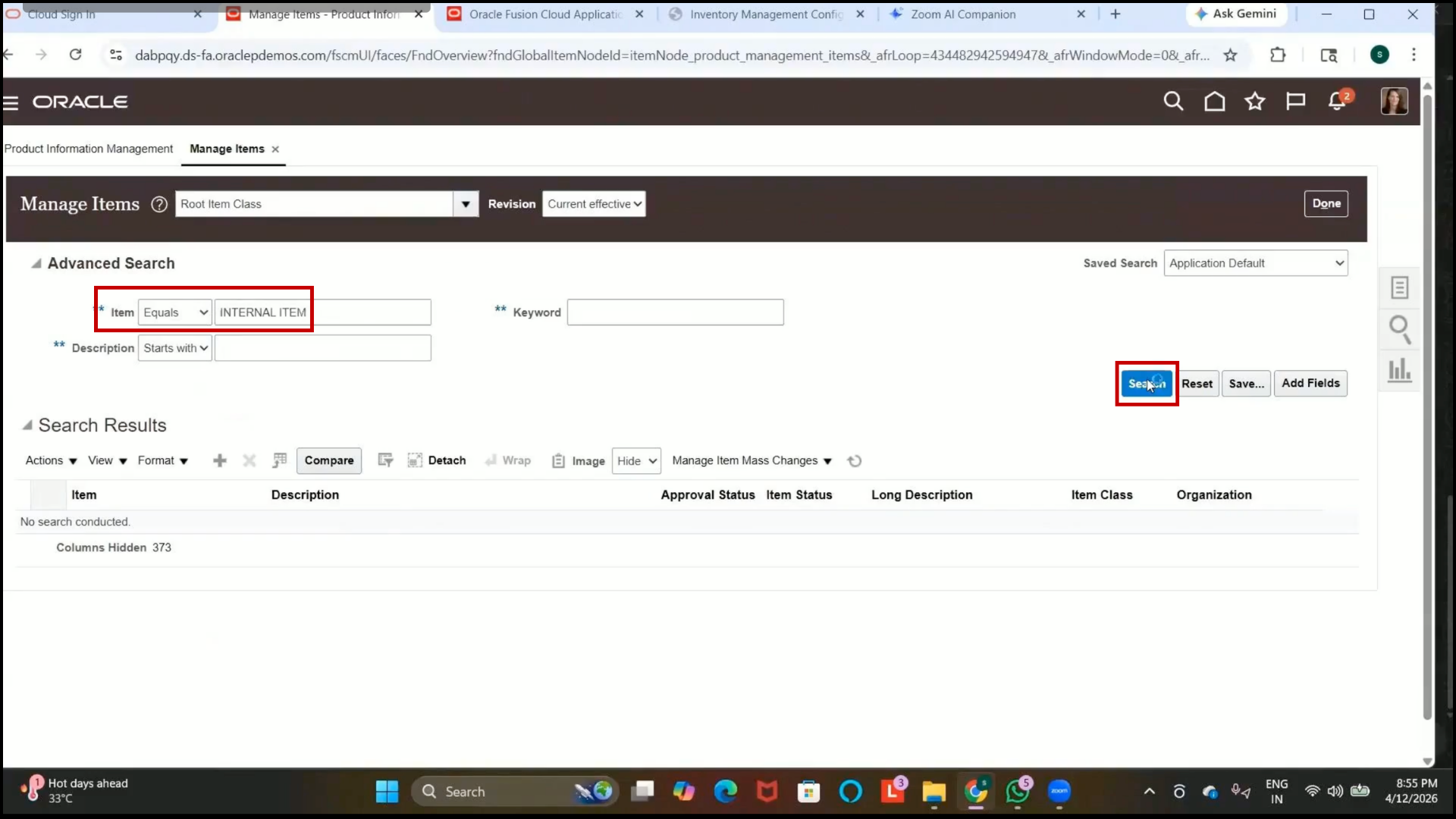Open the Analytics chart icon on right sidebar

point(1399,370)
